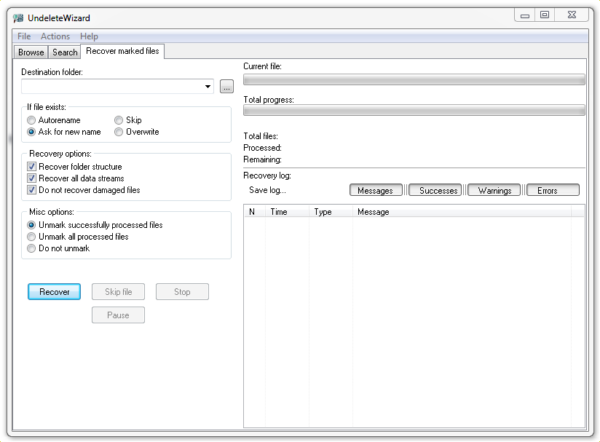Expand the Destination folder dropdown arrow

tap(207, 86)
